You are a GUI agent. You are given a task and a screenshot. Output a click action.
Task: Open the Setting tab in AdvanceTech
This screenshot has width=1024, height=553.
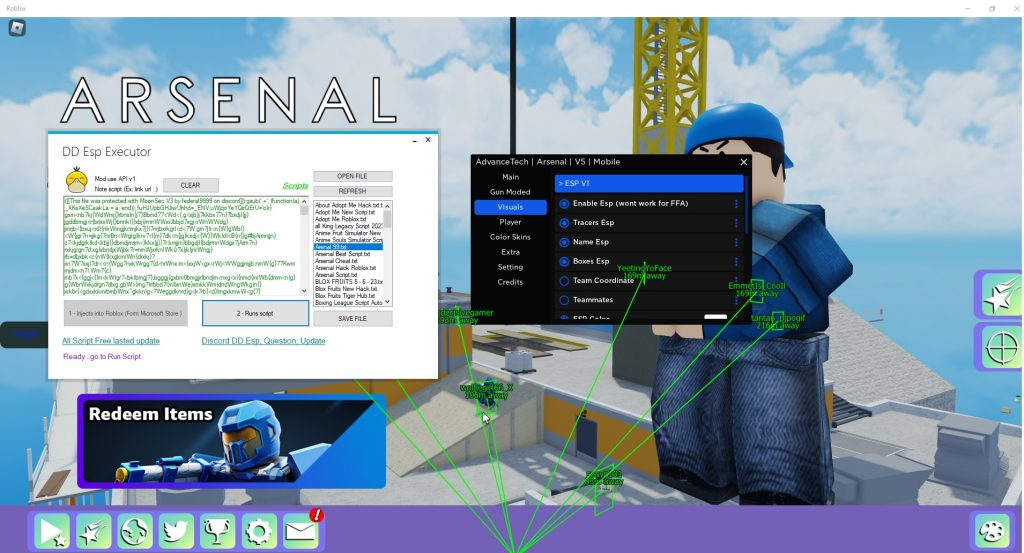click(x=511, y=267)
